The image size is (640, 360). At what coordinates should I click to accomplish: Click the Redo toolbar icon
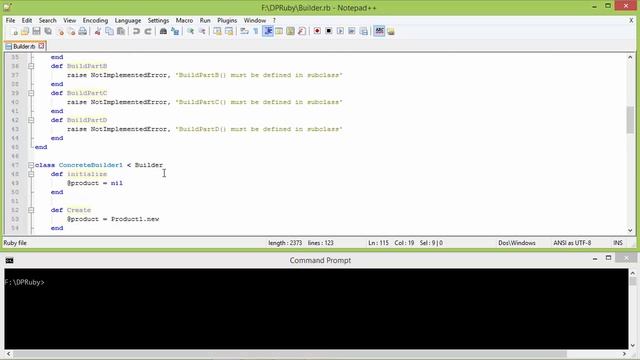click(x=148, y=31)
